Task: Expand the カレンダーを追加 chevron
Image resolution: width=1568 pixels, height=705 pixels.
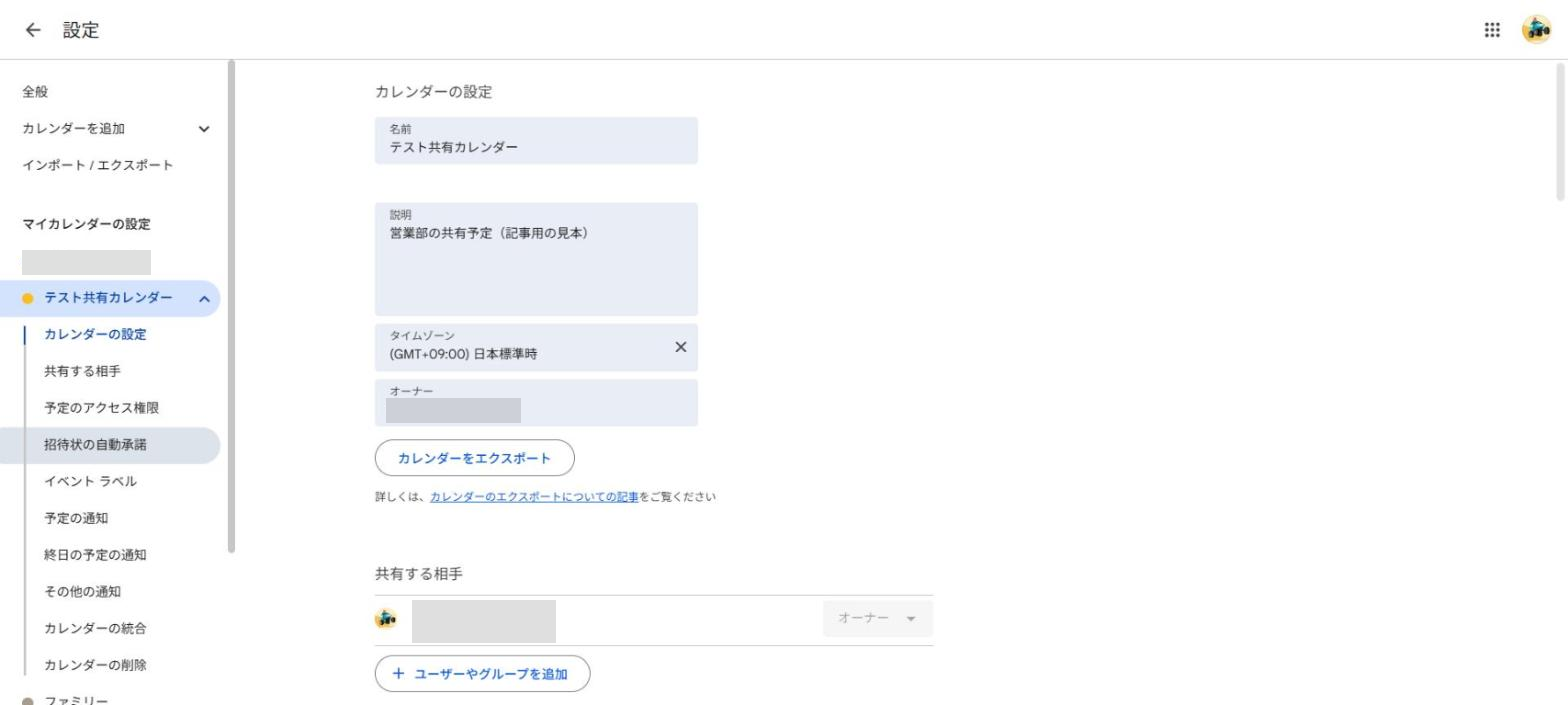Action: click(x=204, y=129)
